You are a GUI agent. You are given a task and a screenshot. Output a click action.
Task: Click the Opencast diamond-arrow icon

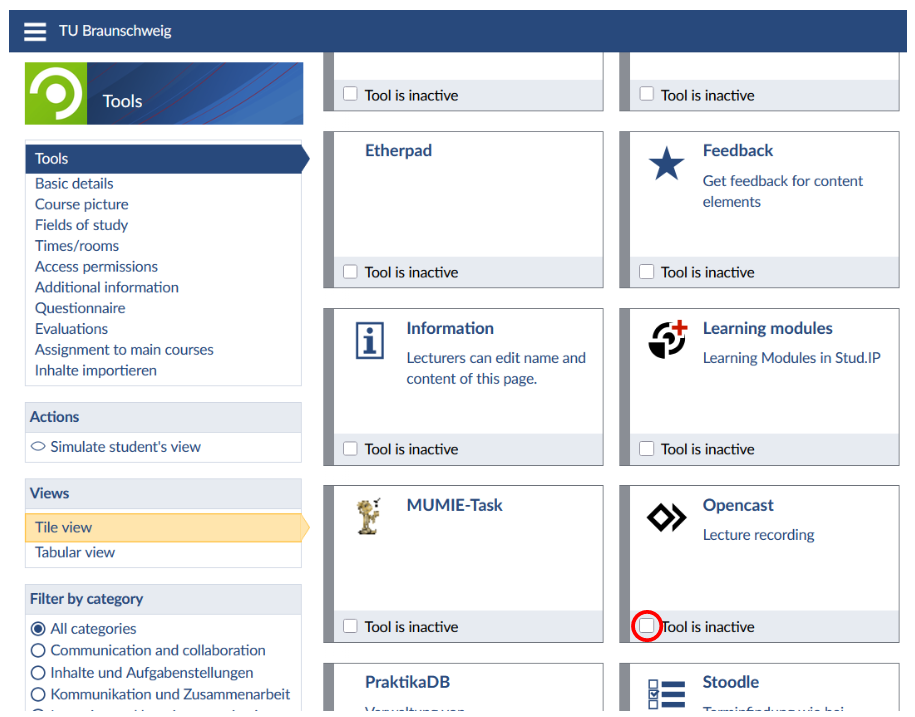[x=666, y=517]
